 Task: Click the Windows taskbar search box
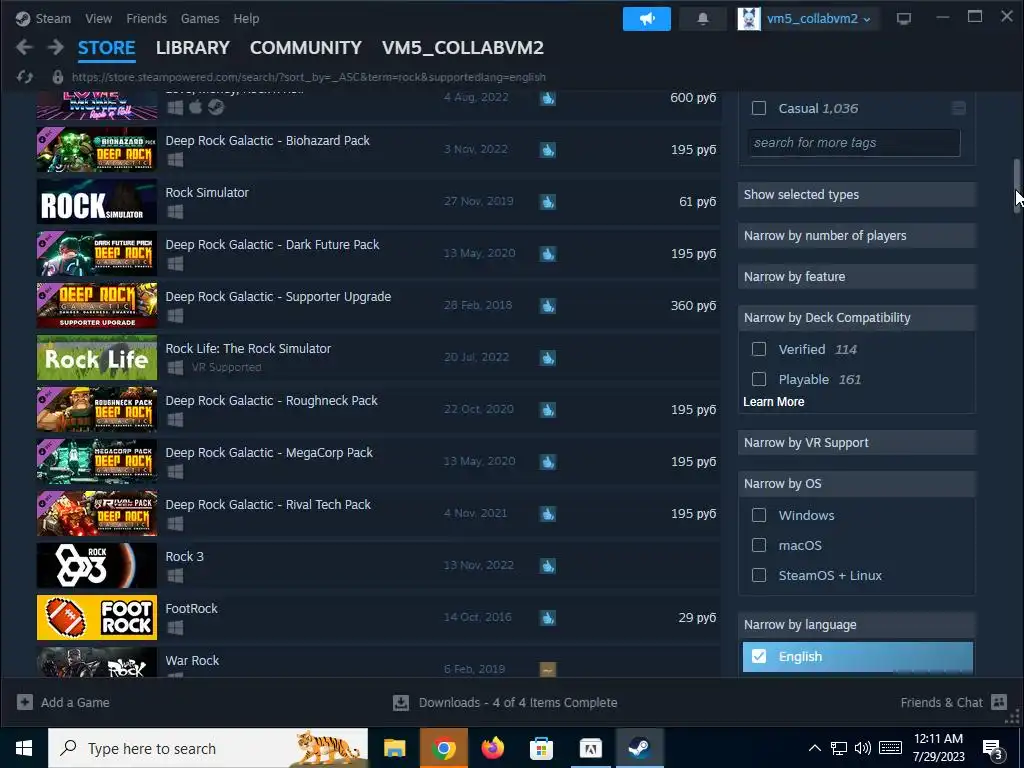(x=208, y=748)
